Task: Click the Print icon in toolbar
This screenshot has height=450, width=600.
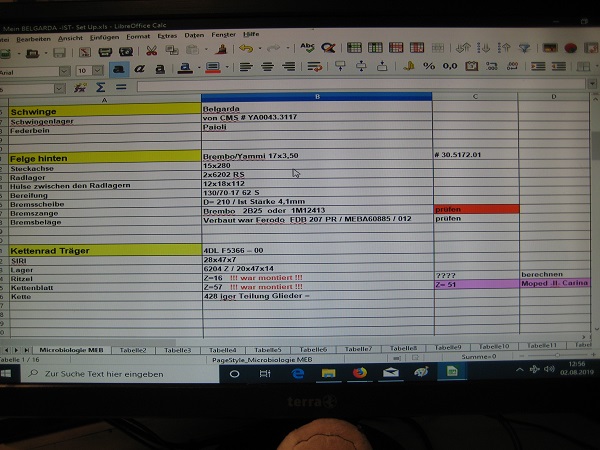Action: coord(105,52)
